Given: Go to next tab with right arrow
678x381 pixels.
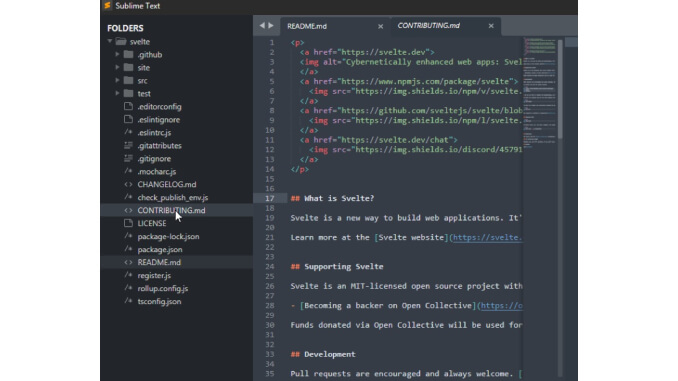Looking at the screenshot, I should (271, 26).
